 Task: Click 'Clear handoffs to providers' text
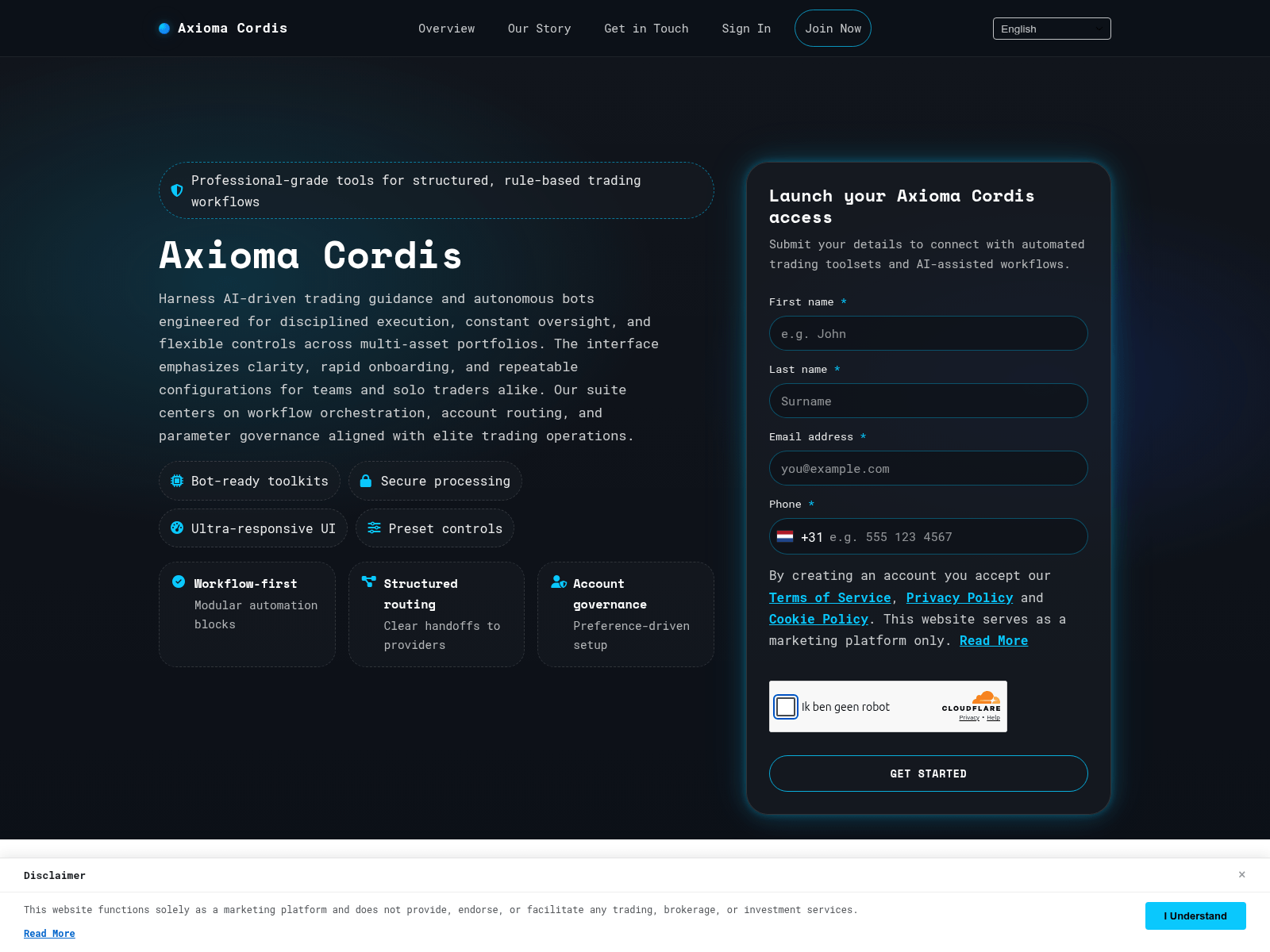point(442,635)
